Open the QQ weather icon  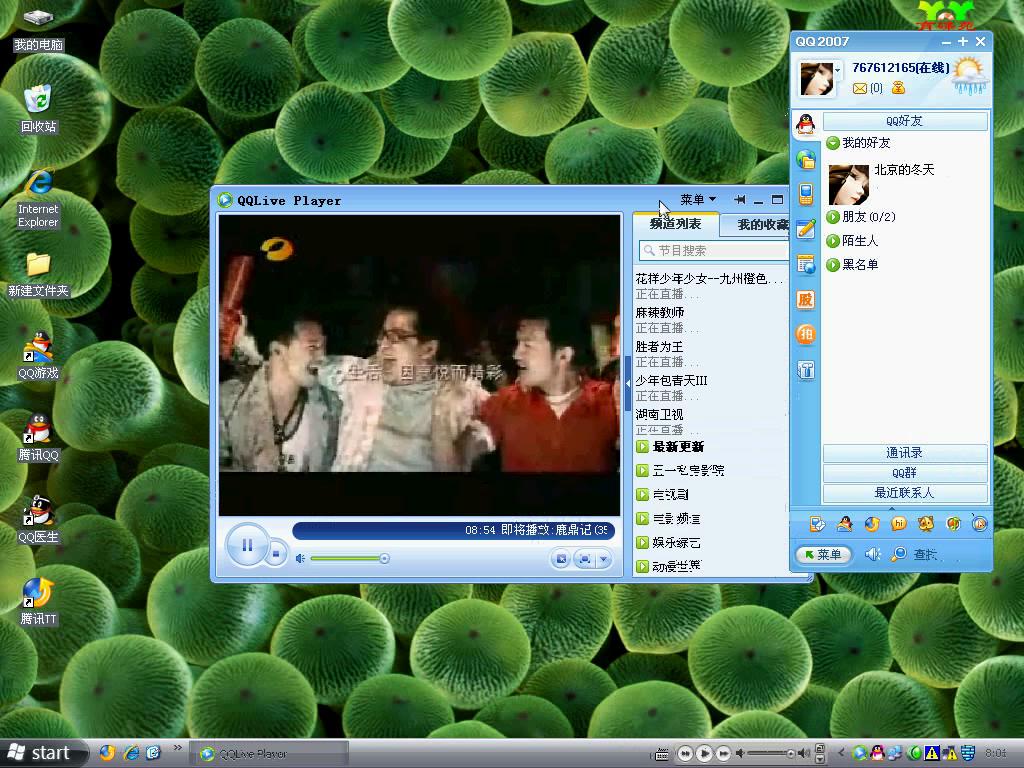click(x=970, y=75)
